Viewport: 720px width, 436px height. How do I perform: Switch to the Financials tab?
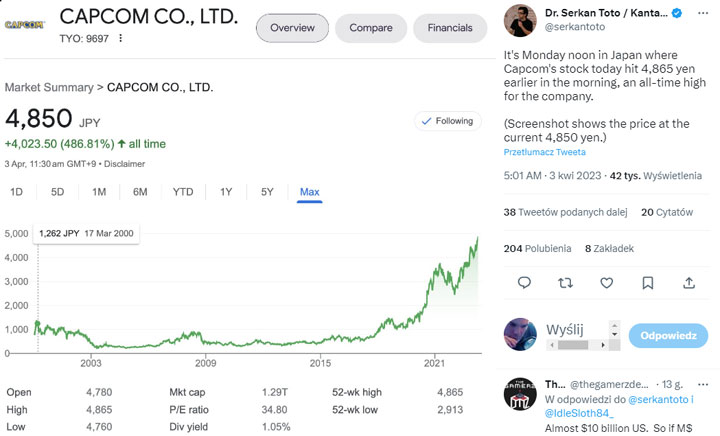tap(450, 28)
